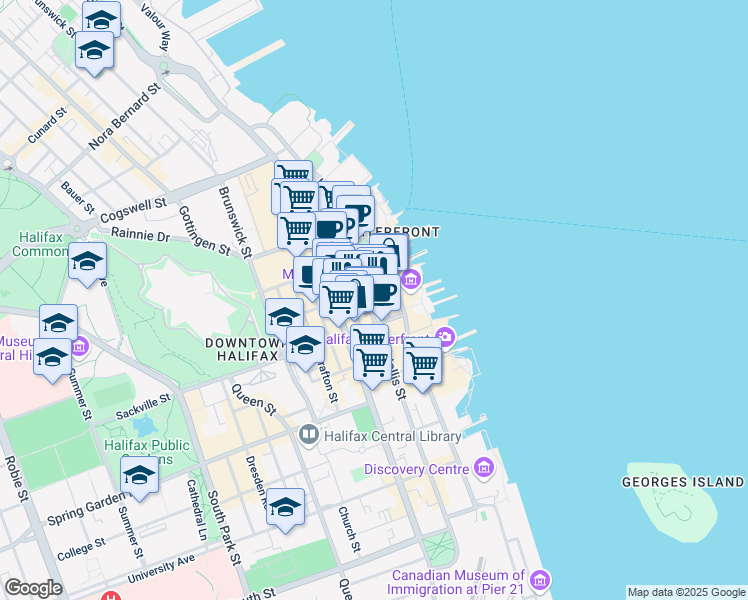The height and width of the screenshot is (600, 748).
Task: Select the shopping cart marker left of the full coffee cup
Action: (296, 230)
